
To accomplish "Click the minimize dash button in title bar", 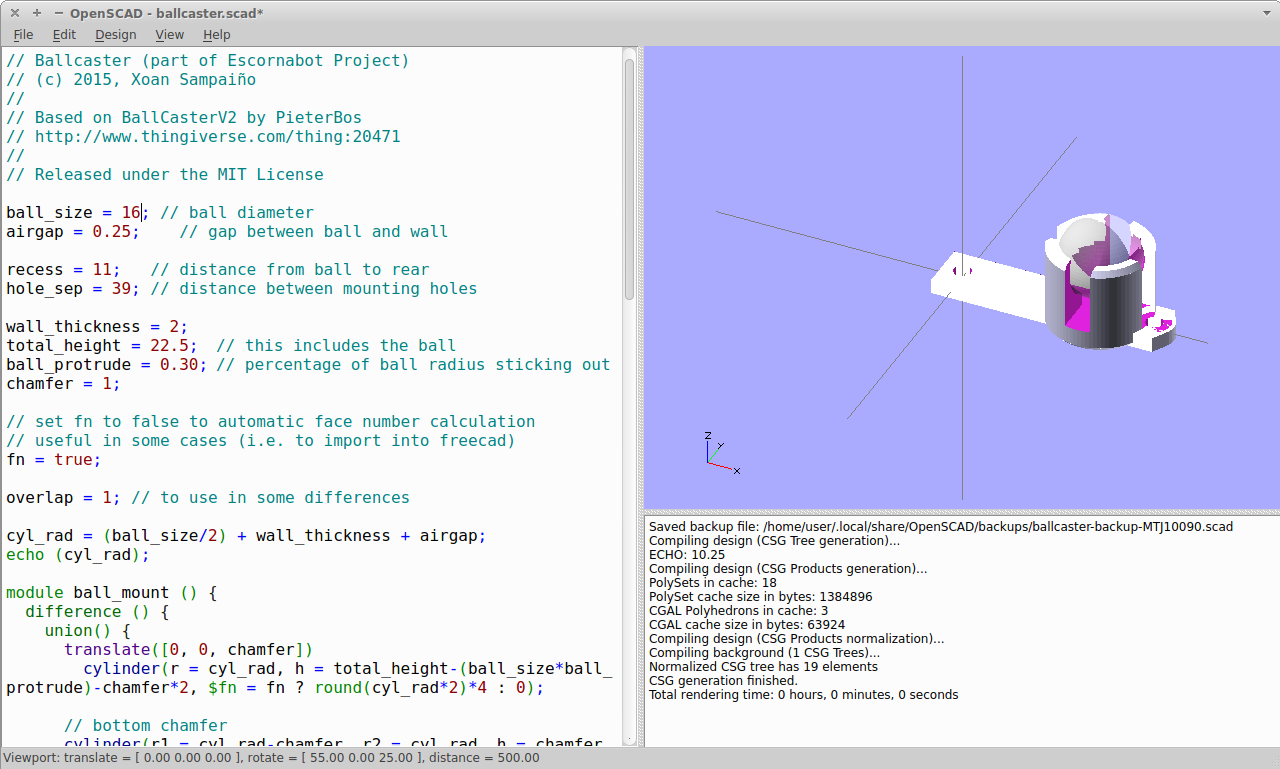I will click(x=59, y=13).
